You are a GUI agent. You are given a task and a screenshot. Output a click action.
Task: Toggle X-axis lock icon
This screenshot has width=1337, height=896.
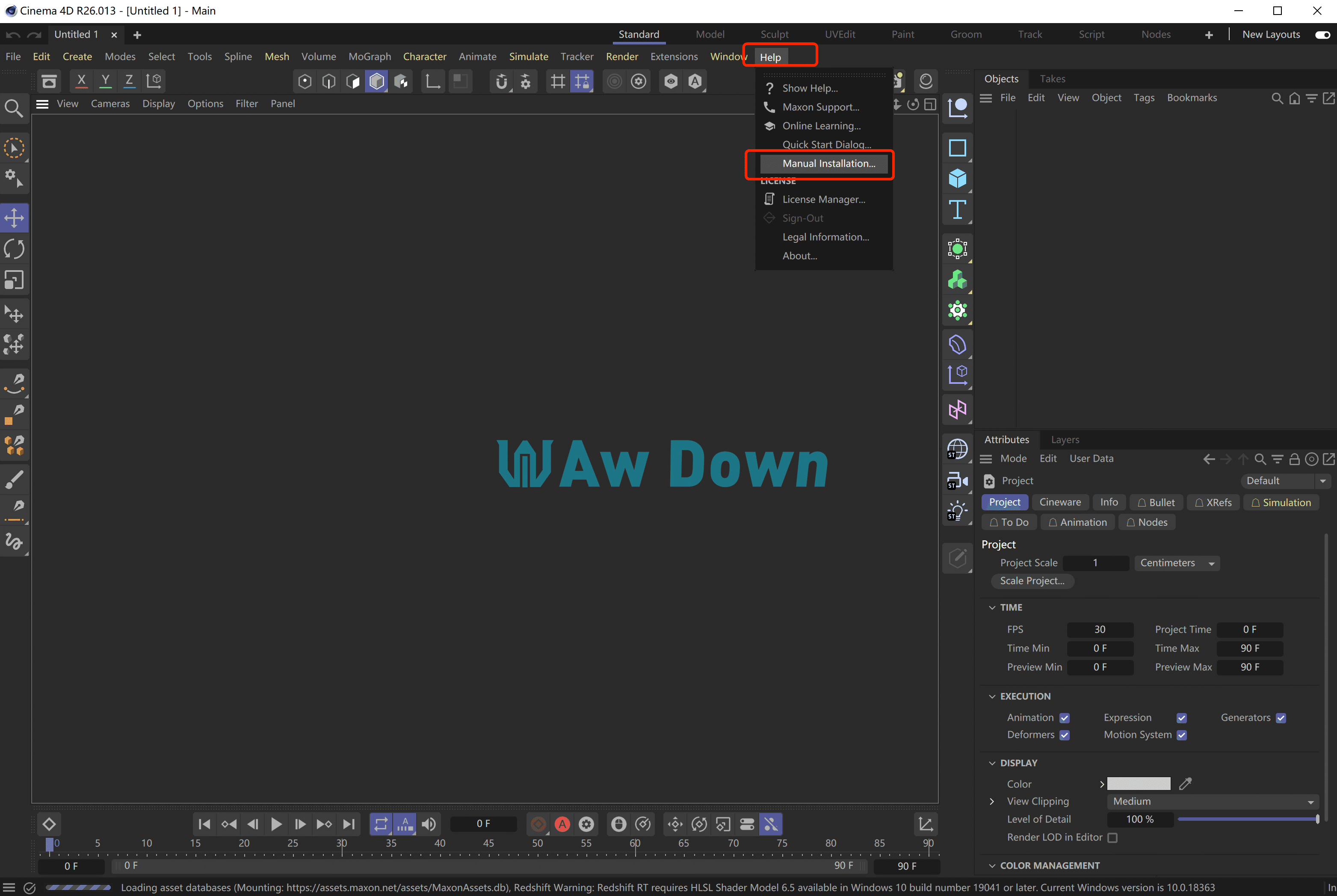[x=81, y=80]
